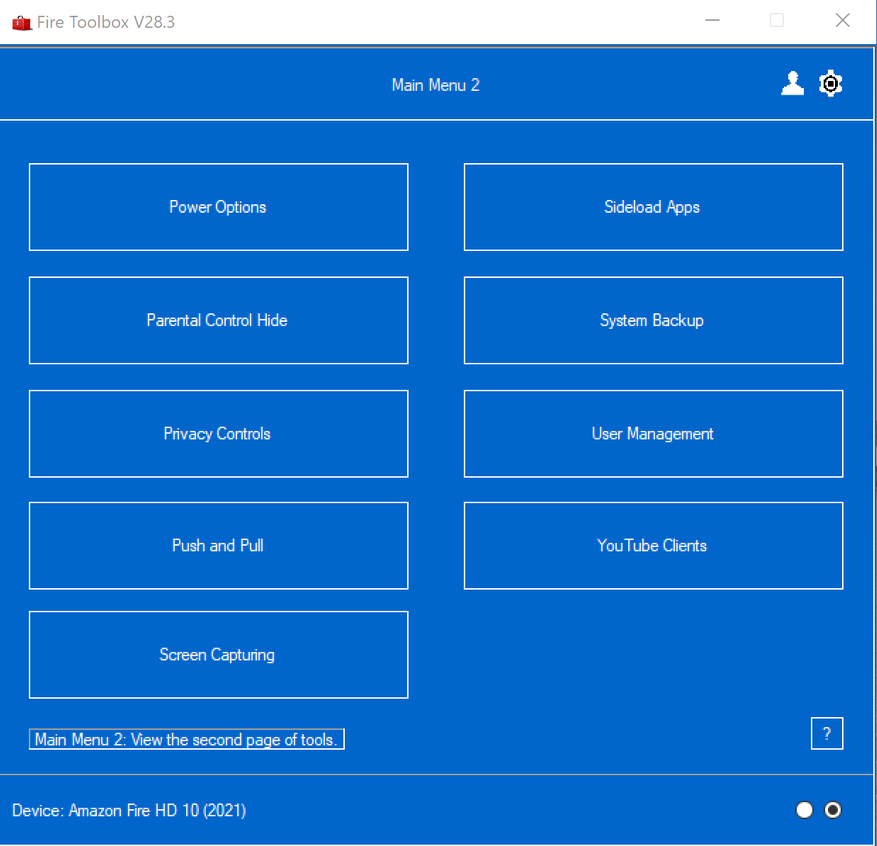Image resolution: width=877 pixels, height=846 pixels.
Task: Switch to first page radio button
Action: tap(804, 810)
